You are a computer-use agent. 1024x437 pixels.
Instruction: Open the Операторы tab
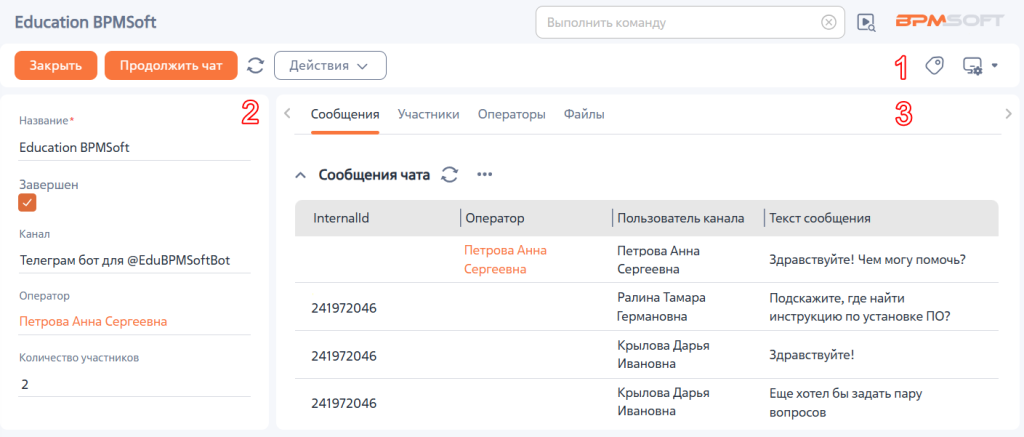pos(511,114)
